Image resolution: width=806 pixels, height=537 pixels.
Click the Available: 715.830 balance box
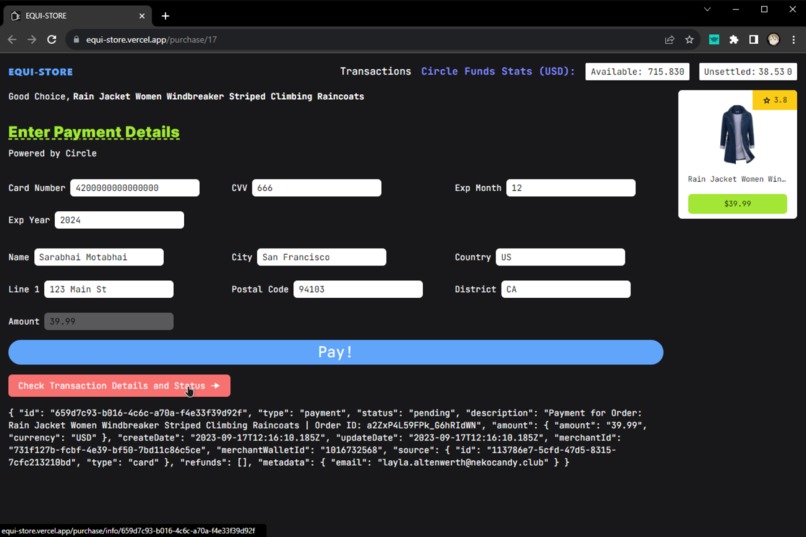[x=637, y=72]
